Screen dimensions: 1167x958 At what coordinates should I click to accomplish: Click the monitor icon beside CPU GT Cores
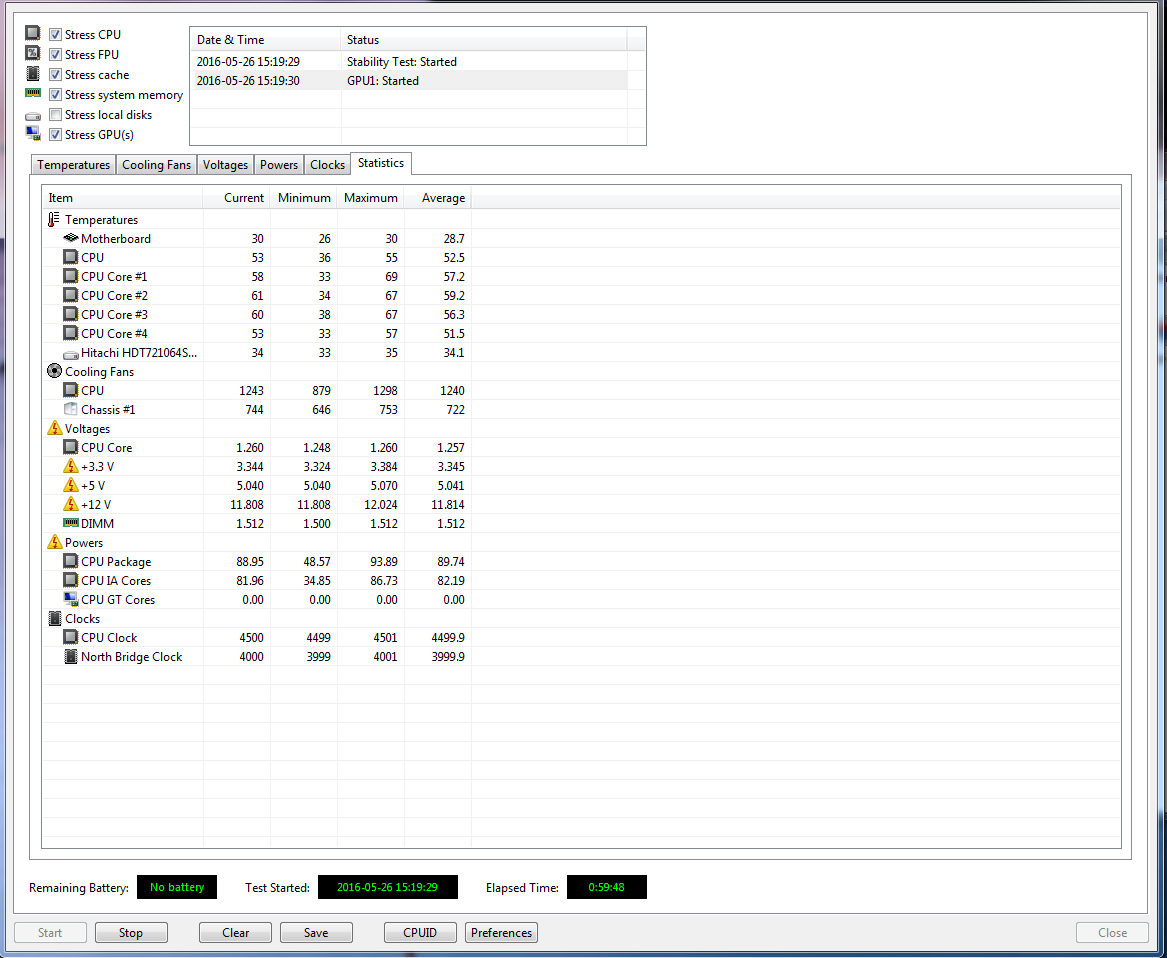71,600
